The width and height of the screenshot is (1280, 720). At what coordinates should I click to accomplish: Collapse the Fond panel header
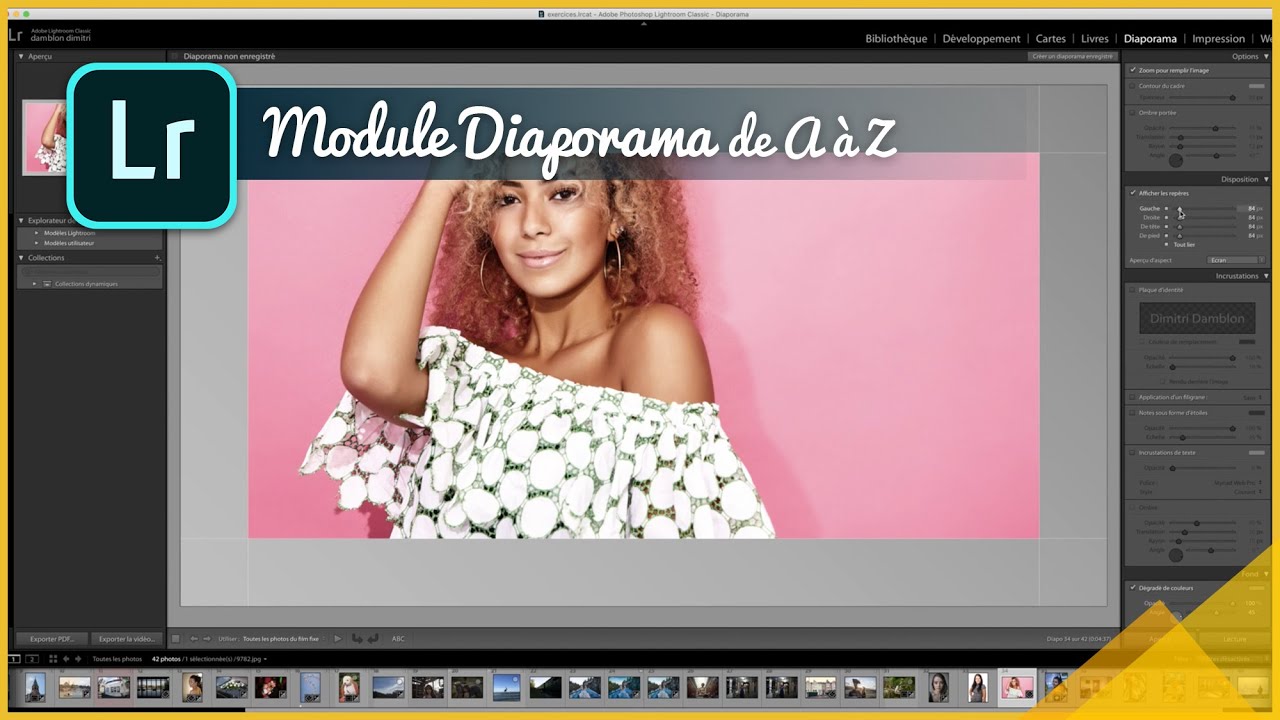tap(1267, 574)
